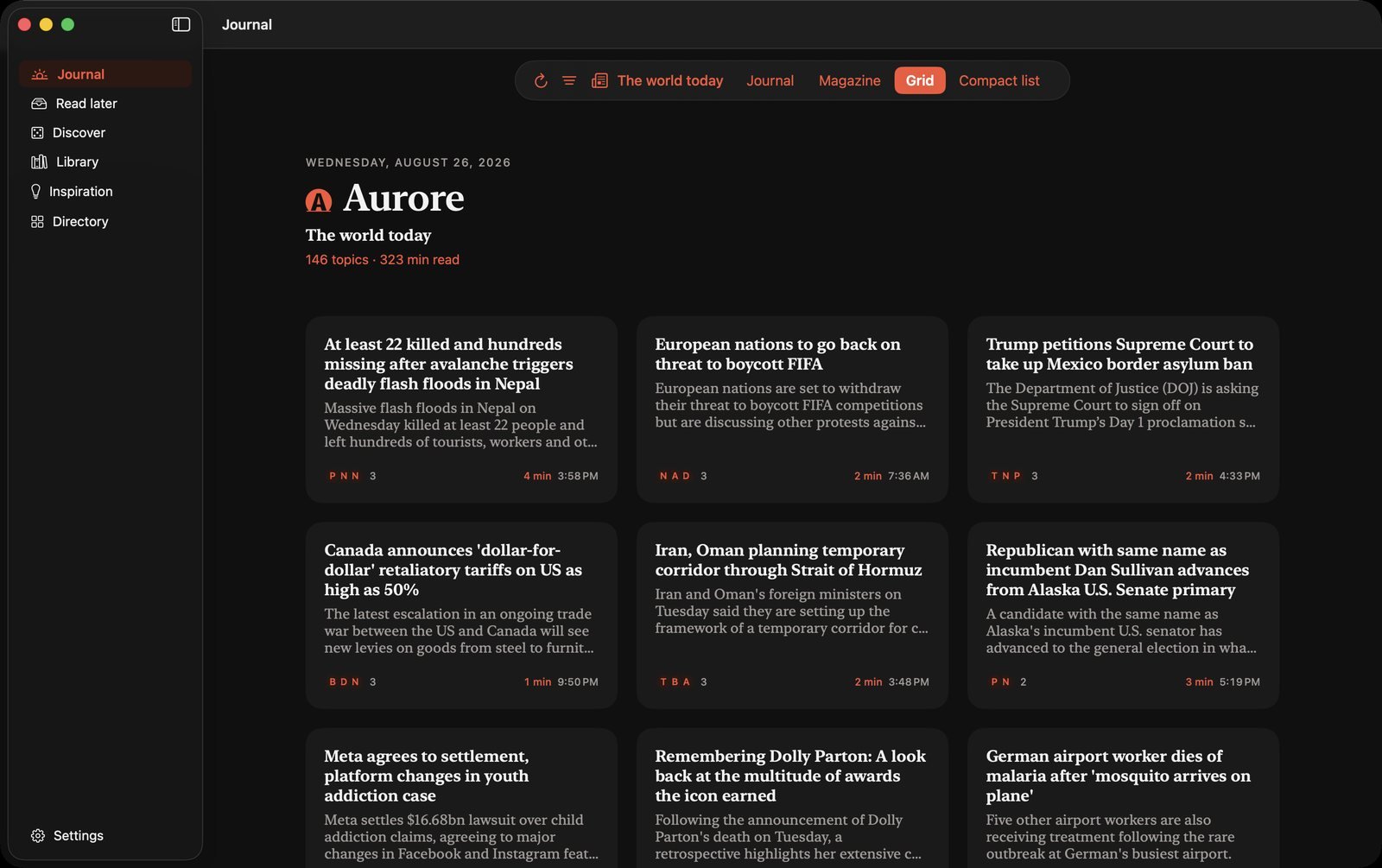Click the refresh icon in toolbar
The height and width of the screenshot is (868, 1382).
click(x=541, y=80)
